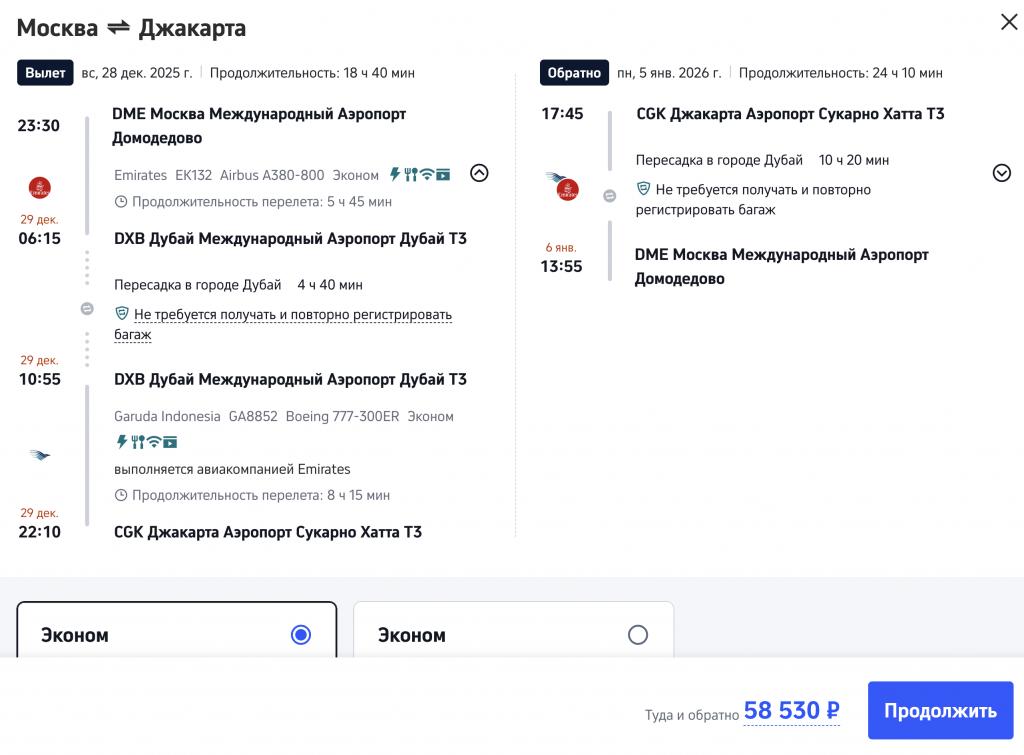Expand the return flight details chevron

[1001, 173]
